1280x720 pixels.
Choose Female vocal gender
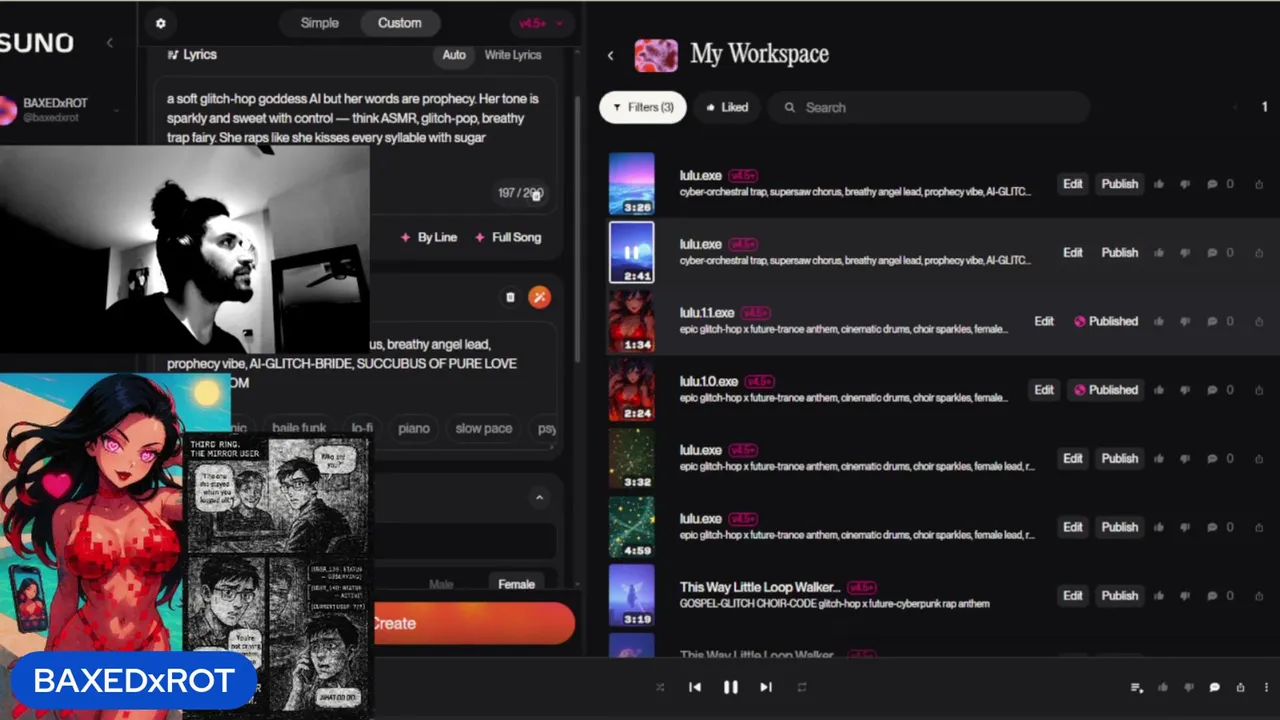pyautogui.click(x=516, y=584)
